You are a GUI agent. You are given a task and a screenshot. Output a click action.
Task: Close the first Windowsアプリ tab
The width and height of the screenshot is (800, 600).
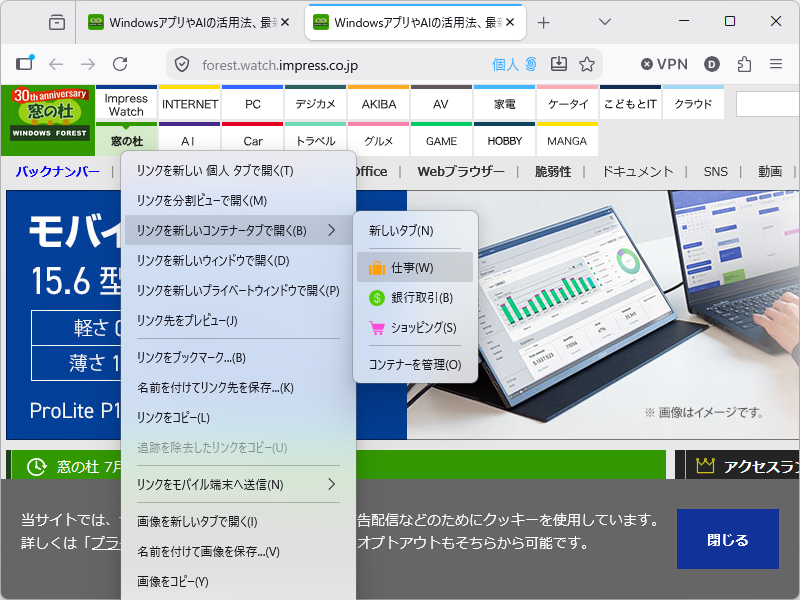[x=285, y=22]
